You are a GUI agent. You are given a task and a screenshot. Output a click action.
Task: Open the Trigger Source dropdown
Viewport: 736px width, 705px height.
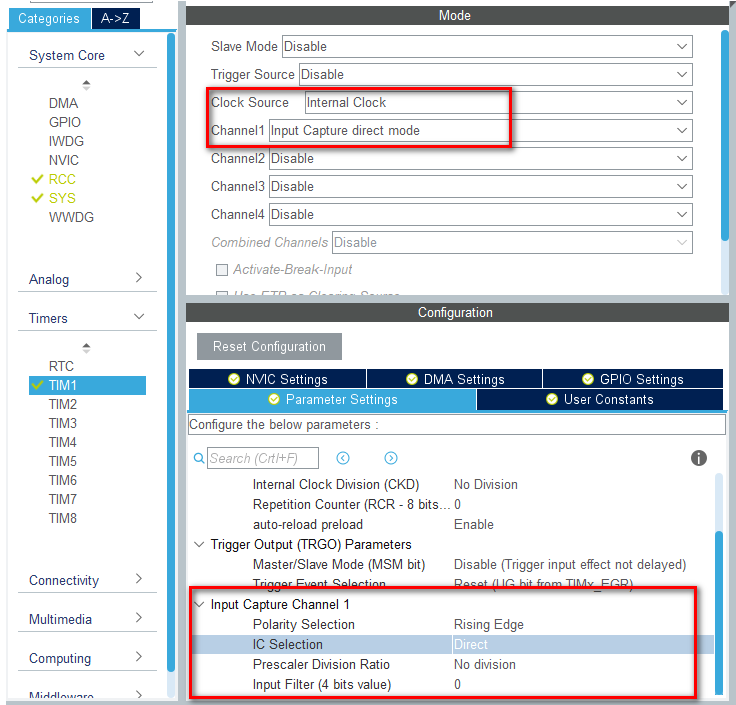(496, 75)
